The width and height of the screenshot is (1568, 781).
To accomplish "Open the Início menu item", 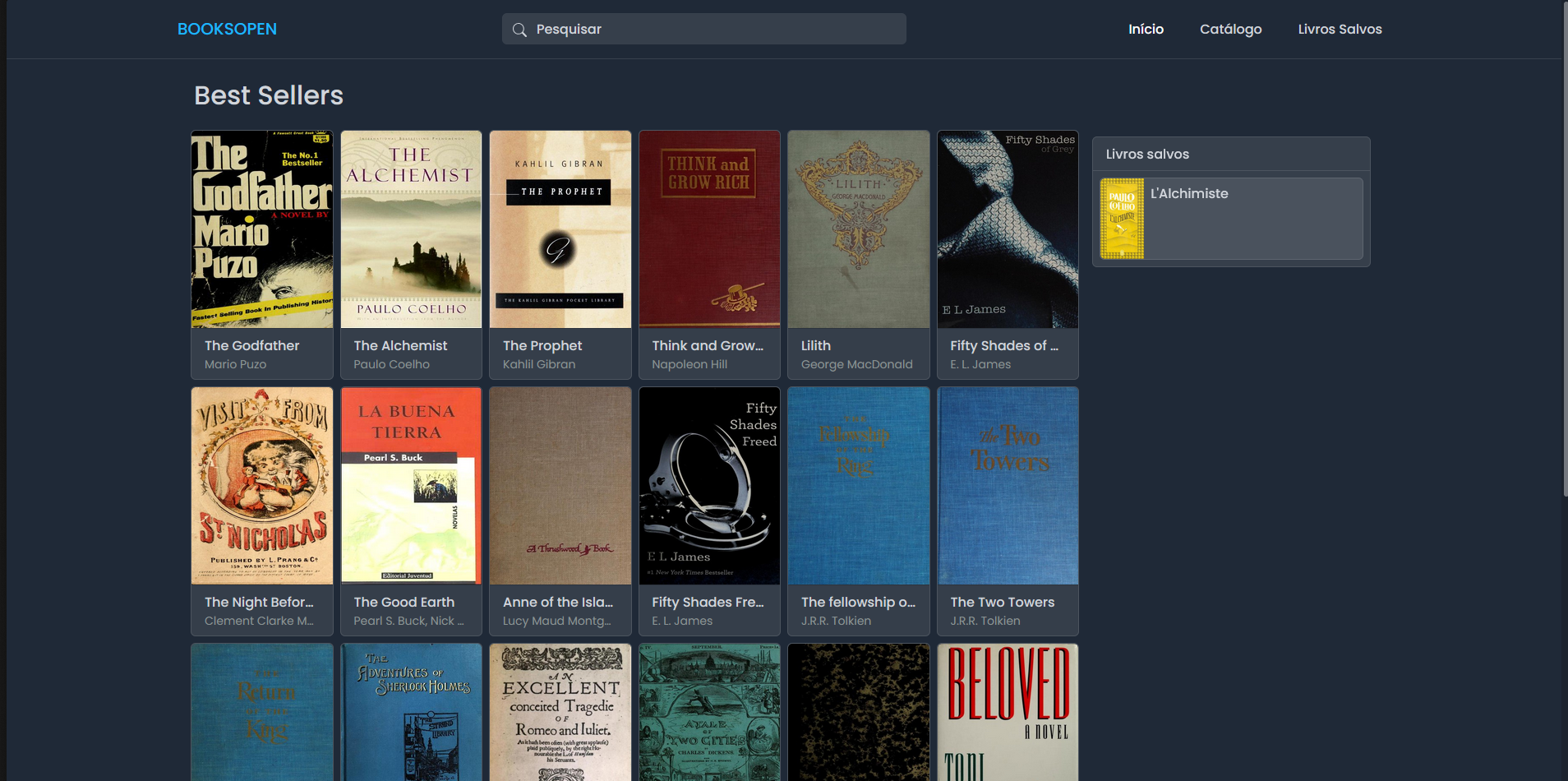I will (1146, 29).
